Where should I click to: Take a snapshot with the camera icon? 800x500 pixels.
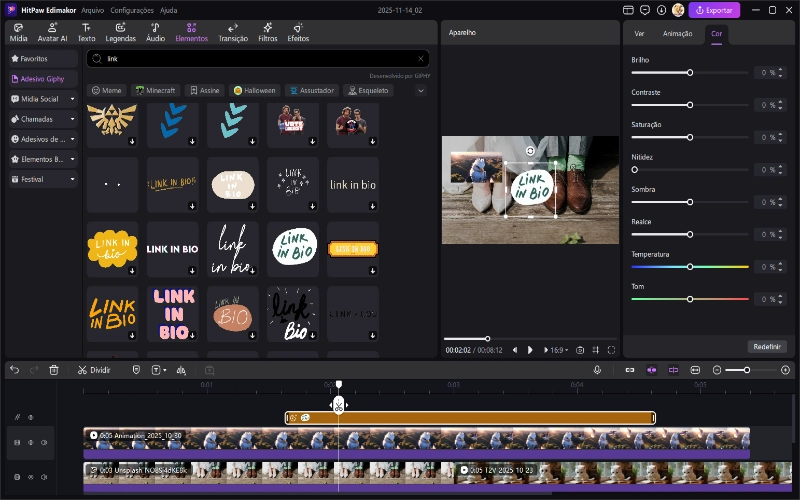[580, 351]
